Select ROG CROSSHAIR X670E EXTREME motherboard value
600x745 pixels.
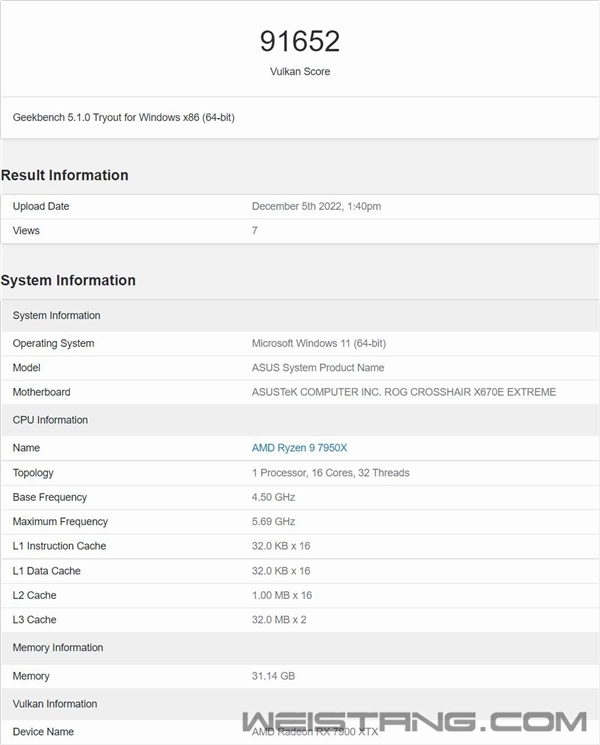coord(404,392)
